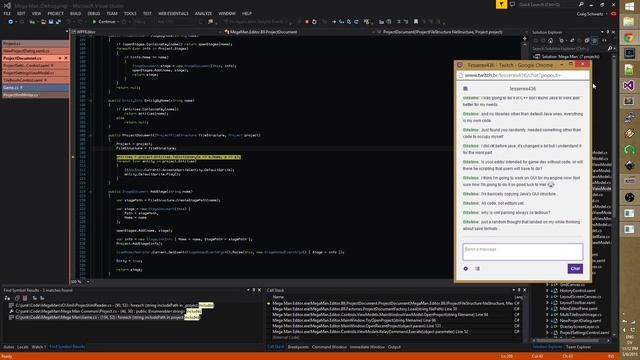The height and width of the screenshot is (360, 640).
Task: Click the purple Chat send button
Action: pos(575,269)
